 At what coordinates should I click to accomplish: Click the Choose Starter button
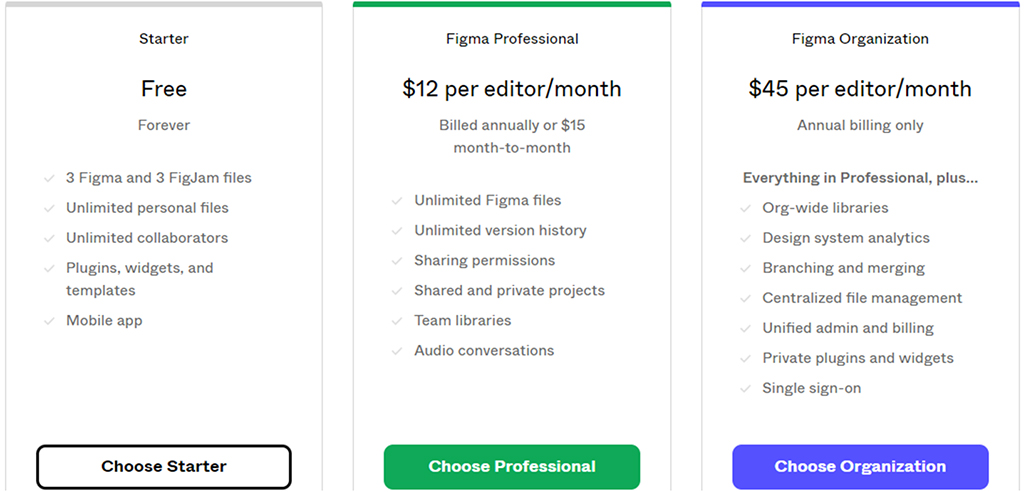[x=163, y=467]
